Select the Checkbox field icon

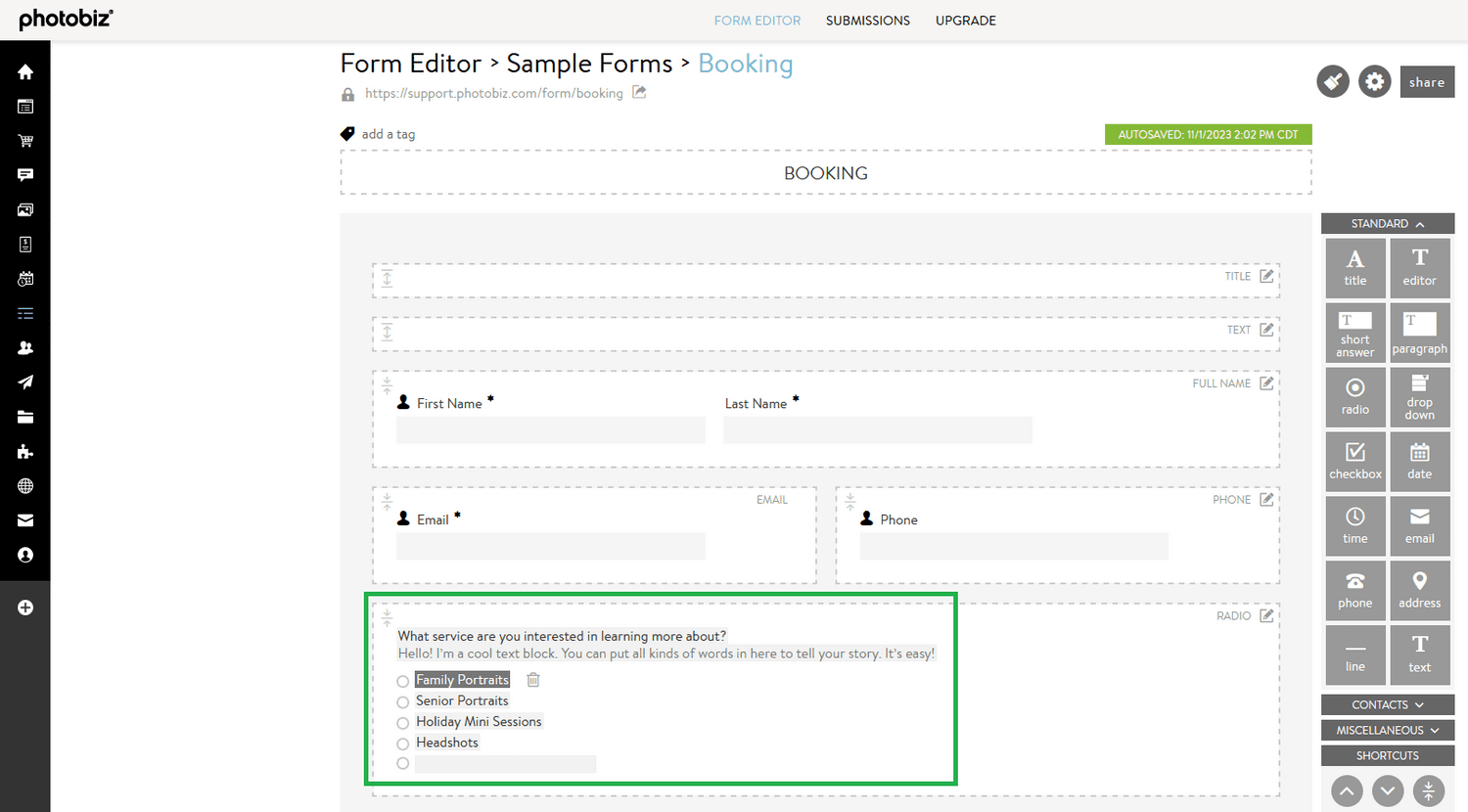coord(1355,461)
